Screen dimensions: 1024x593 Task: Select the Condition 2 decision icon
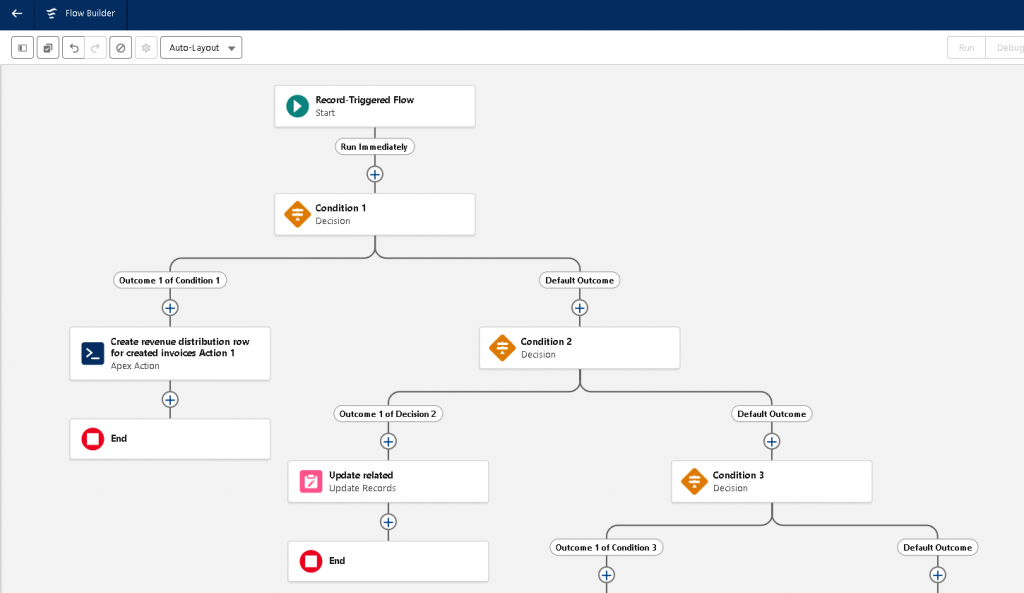pos(502,348)
